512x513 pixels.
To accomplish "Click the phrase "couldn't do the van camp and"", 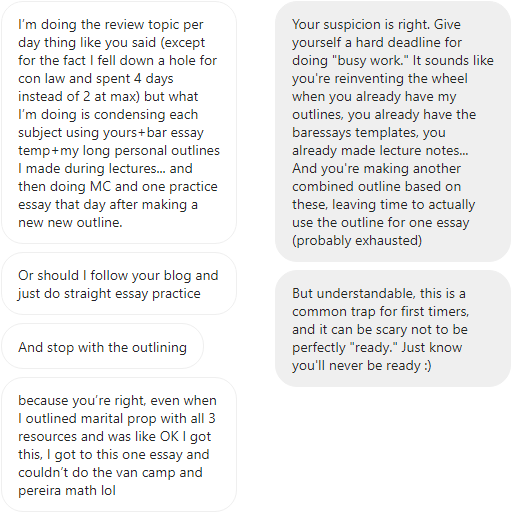I will 110,473.
